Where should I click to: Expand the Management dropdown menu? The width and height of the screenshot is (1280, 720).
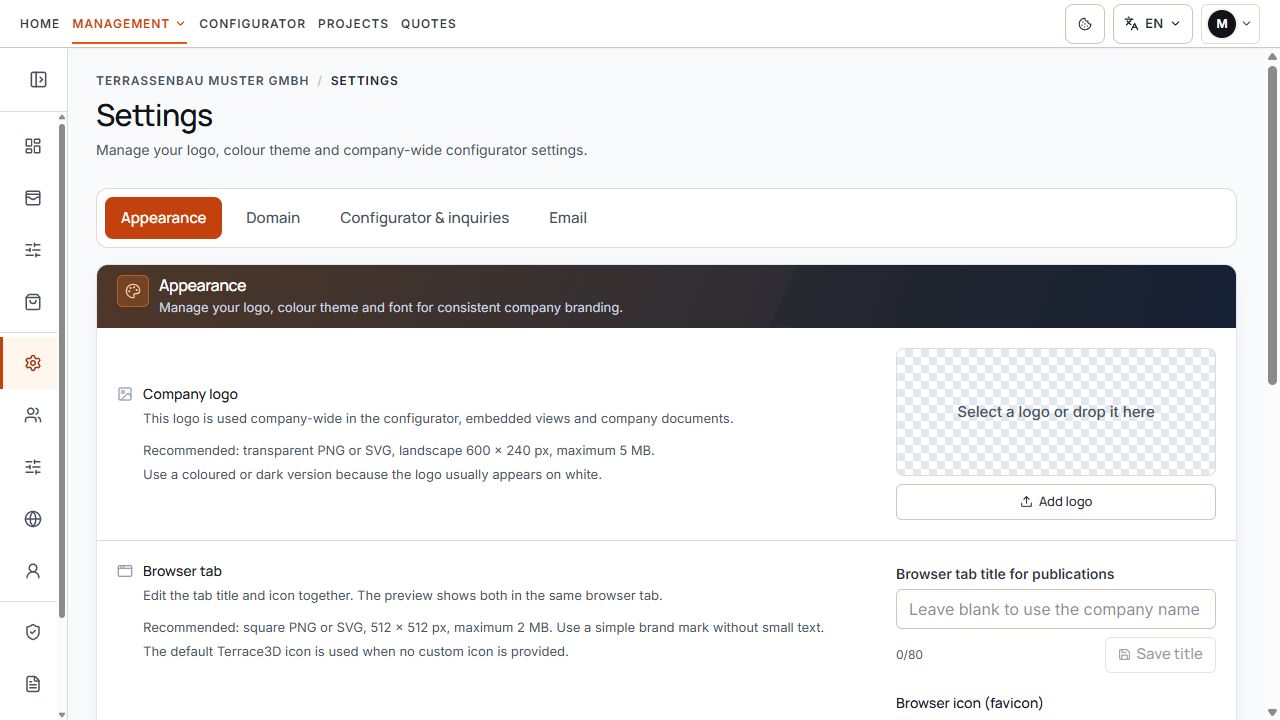(129, 23)
